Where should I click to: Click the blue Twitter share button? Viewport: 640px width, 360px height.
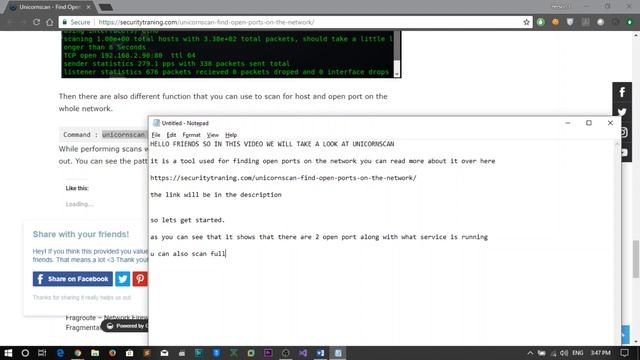click(122, 279)
